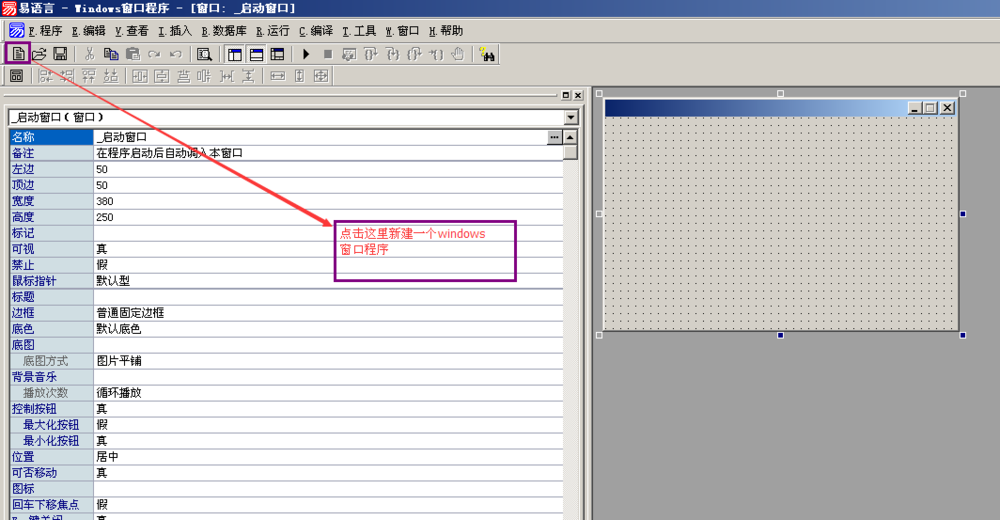Click the Open file toolbar icon
Viewport: 1000px width, 520px height.
(x=39, y=54)
